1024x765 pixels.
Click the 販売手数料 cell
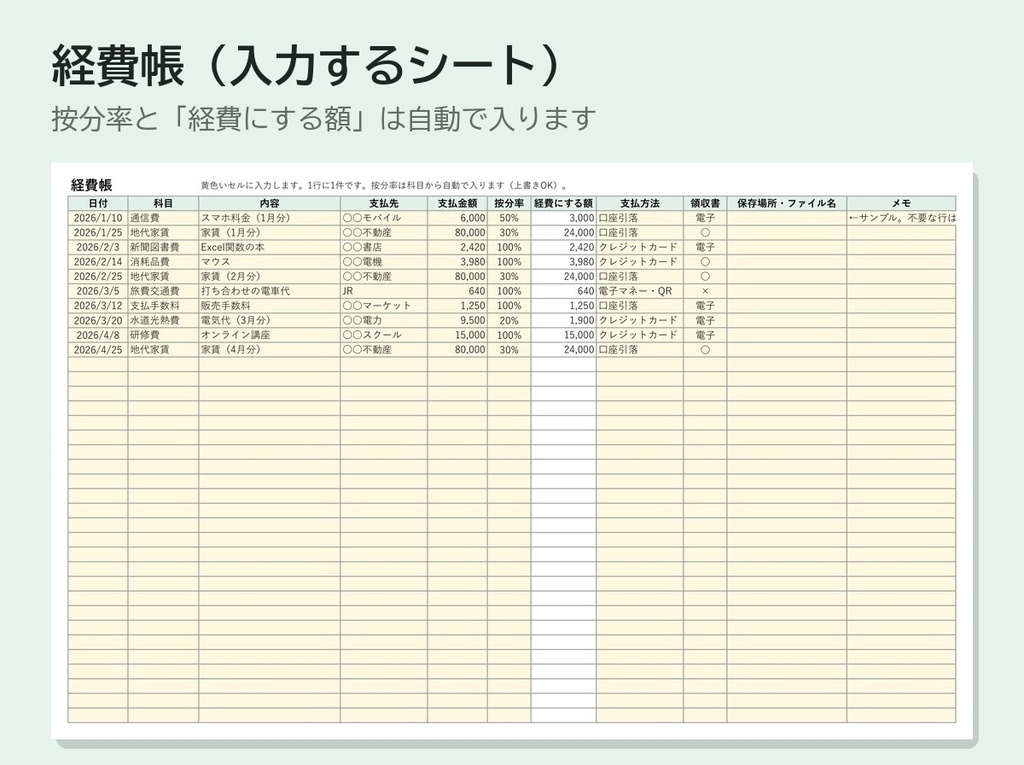tap(269, 306)
